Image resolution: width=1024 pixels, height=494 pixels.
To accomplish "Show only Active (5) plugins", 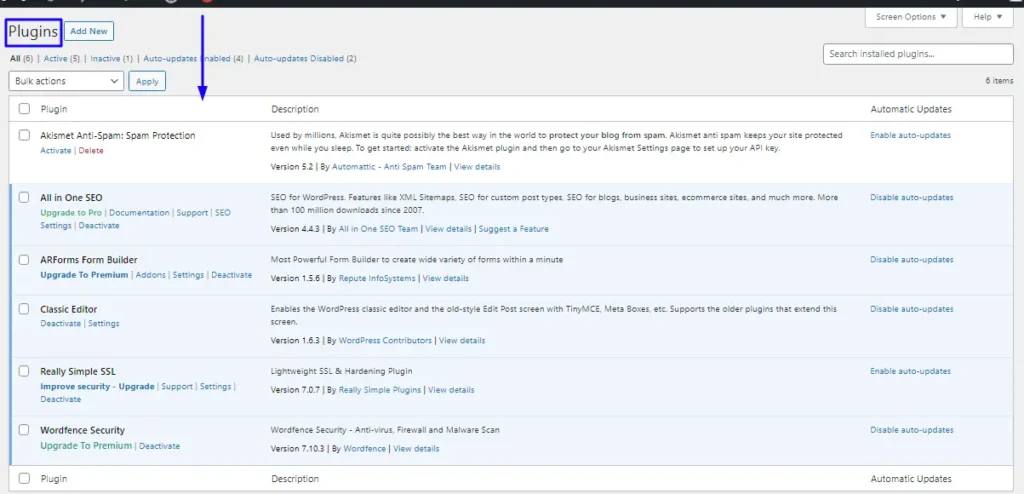I will tap(62, 59).
